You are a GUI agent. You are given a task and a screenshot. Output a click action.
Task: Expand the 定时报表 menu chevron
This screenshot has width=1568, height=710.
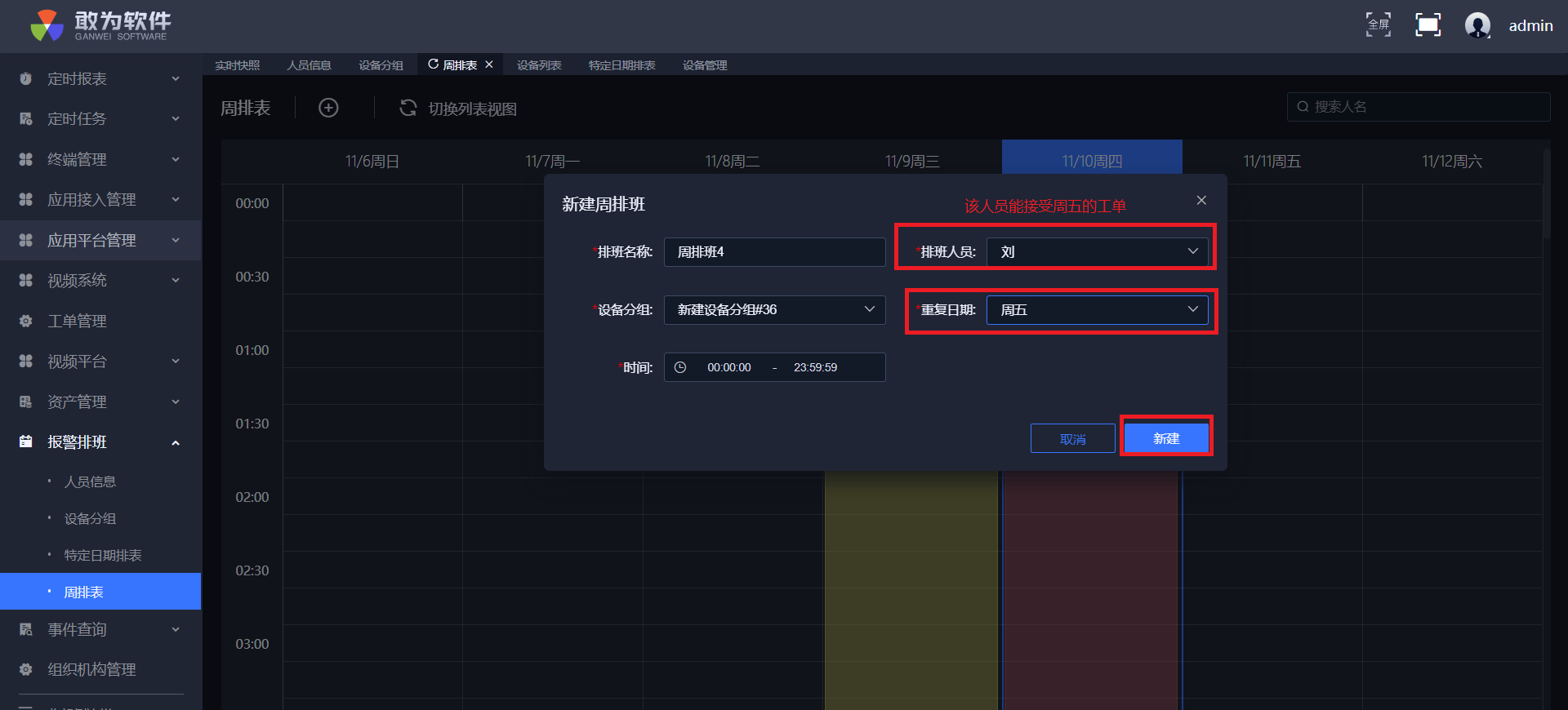click(x=176, y=78)
